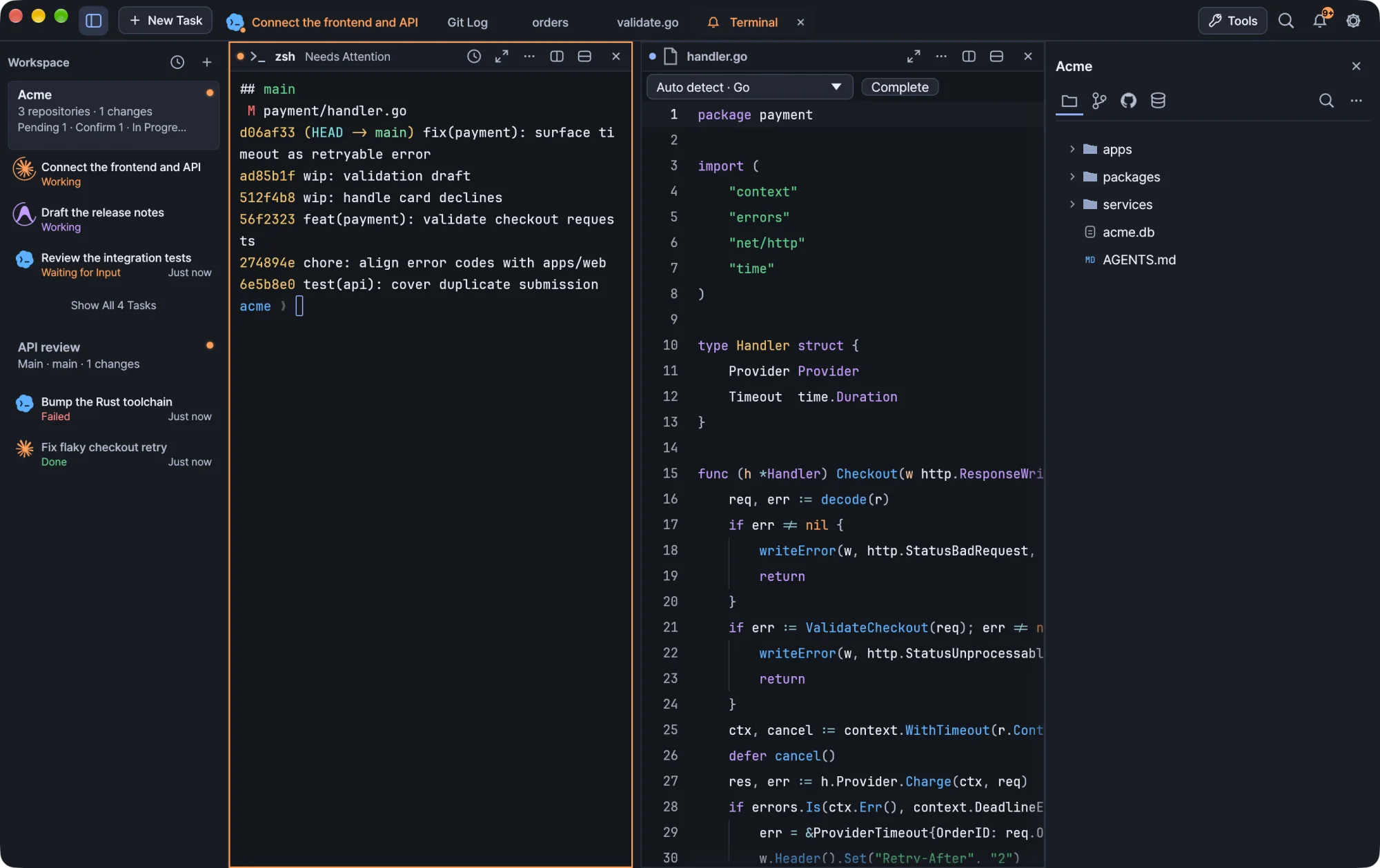The image size is (1380, 868).
Task: Open handler.go more options menu
Action: [941, 57]
